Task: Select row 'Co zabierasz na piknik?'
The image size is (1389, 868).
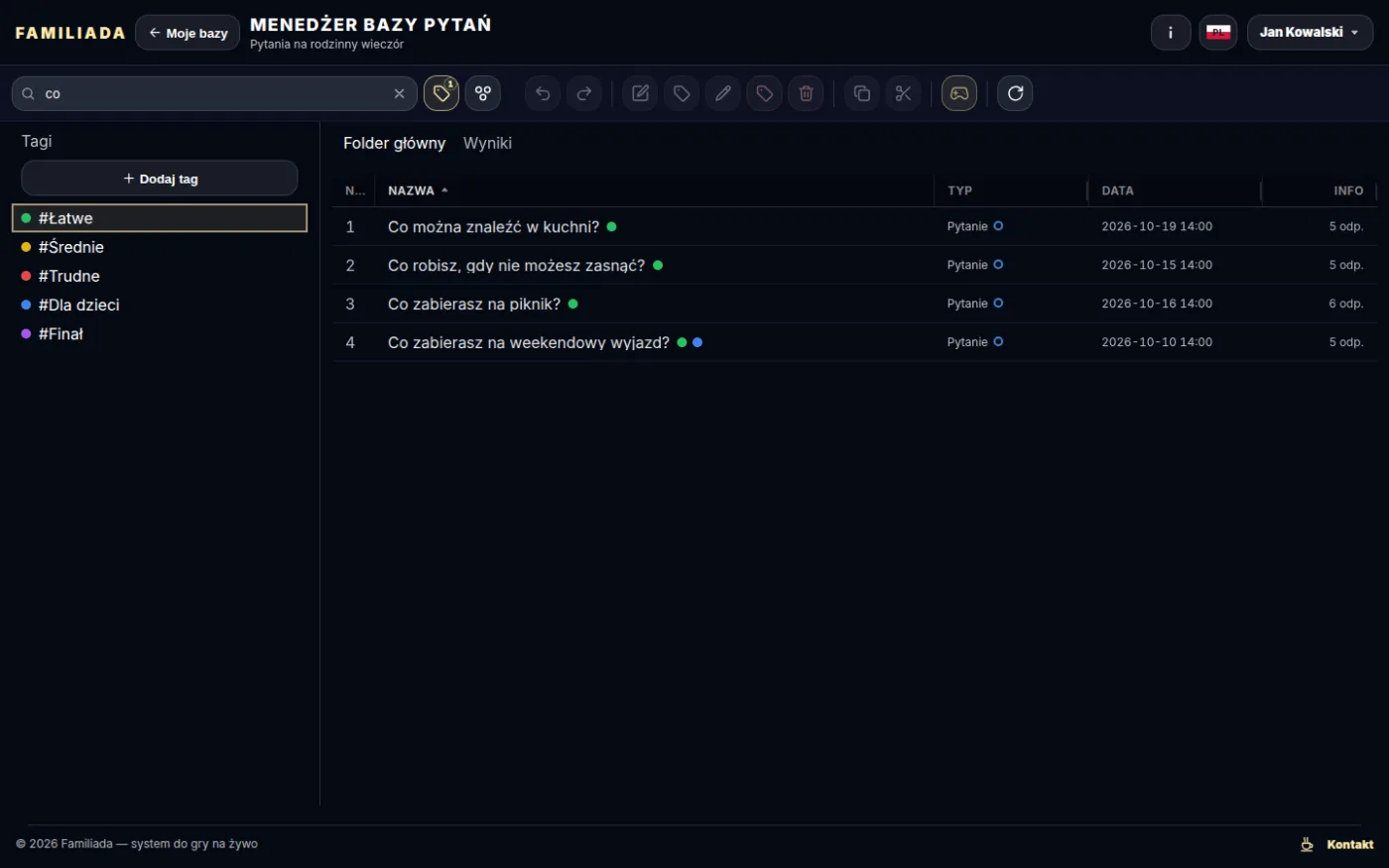Action: click(x=855, y=304)
